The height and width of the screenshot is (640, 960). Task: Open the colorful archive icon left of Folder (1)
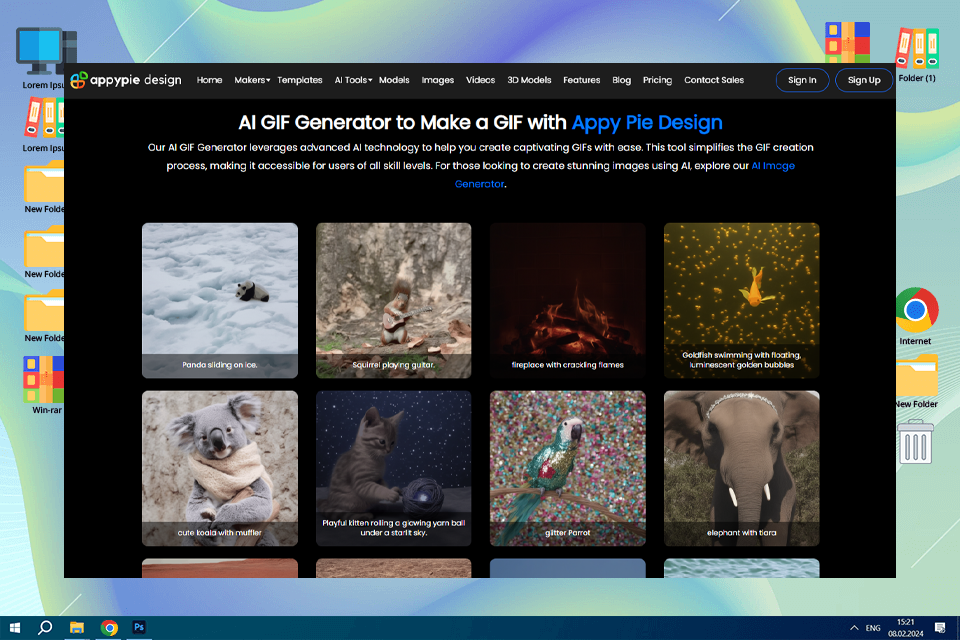point(847,42)
